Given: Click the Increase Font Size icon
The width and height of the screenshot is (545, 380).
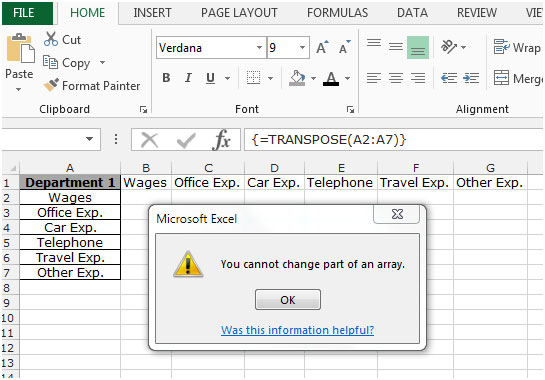Looking at the screenshot, I should click(x=322, y=48).
